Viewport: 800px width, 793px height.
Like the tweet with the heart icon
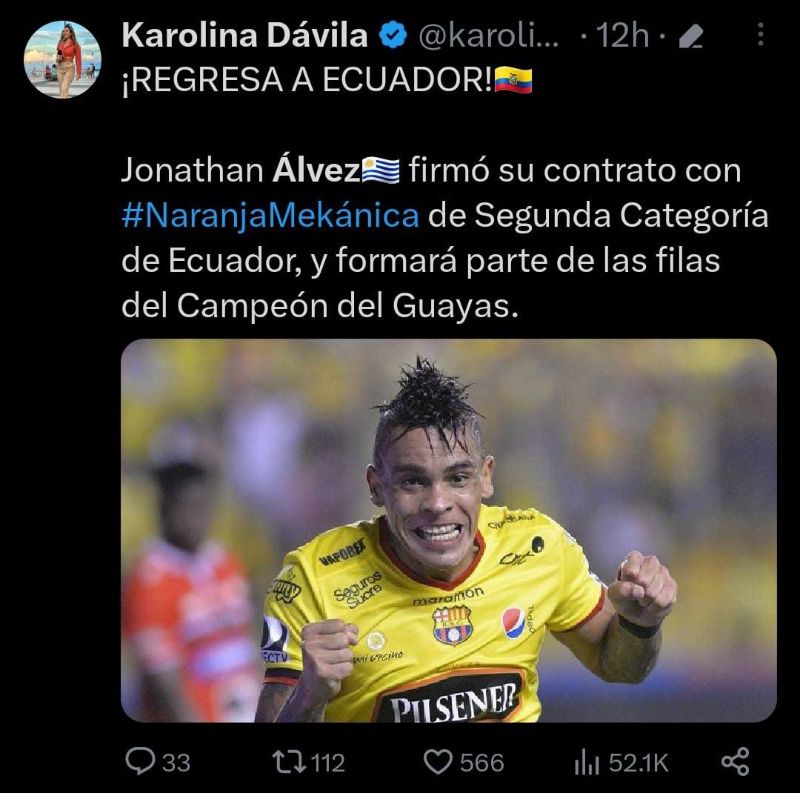[438, 763]
